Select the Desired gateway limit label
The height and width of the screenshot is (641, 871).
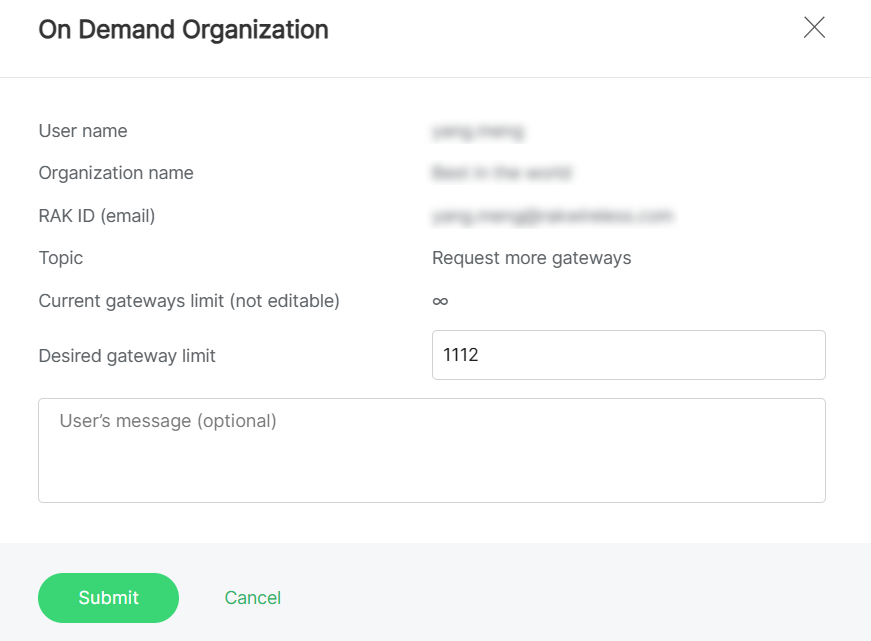point(127,355)
